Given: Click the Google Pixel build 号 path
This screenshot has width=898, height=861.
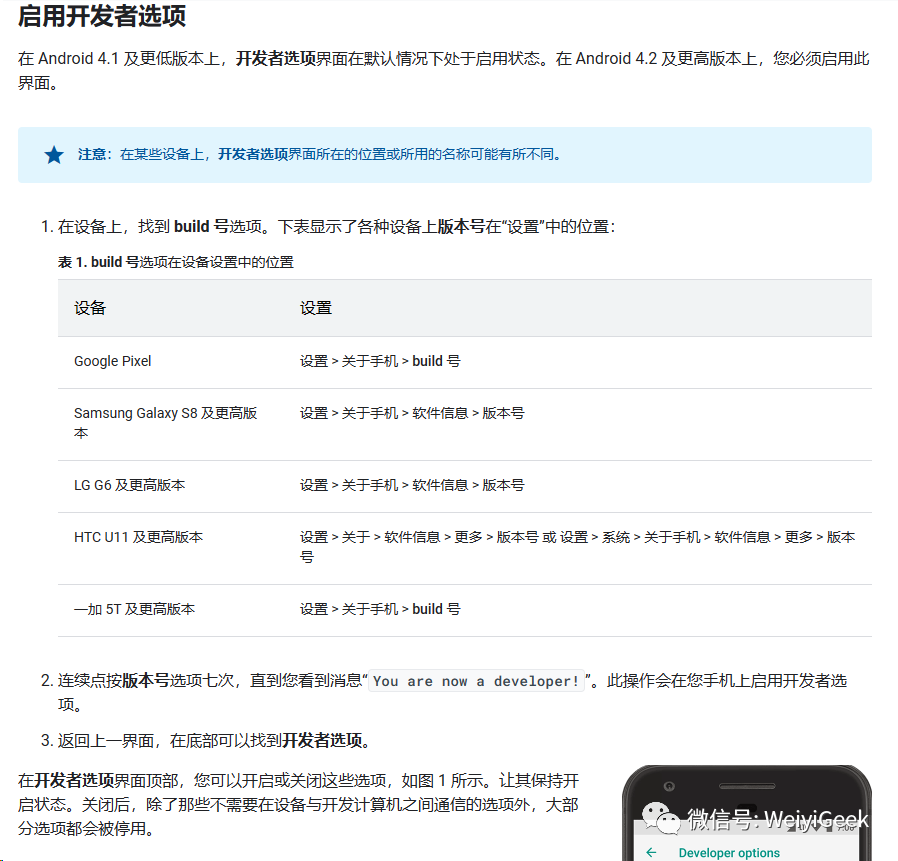Looking at the screenshot, I should click(x=380, y=361).
